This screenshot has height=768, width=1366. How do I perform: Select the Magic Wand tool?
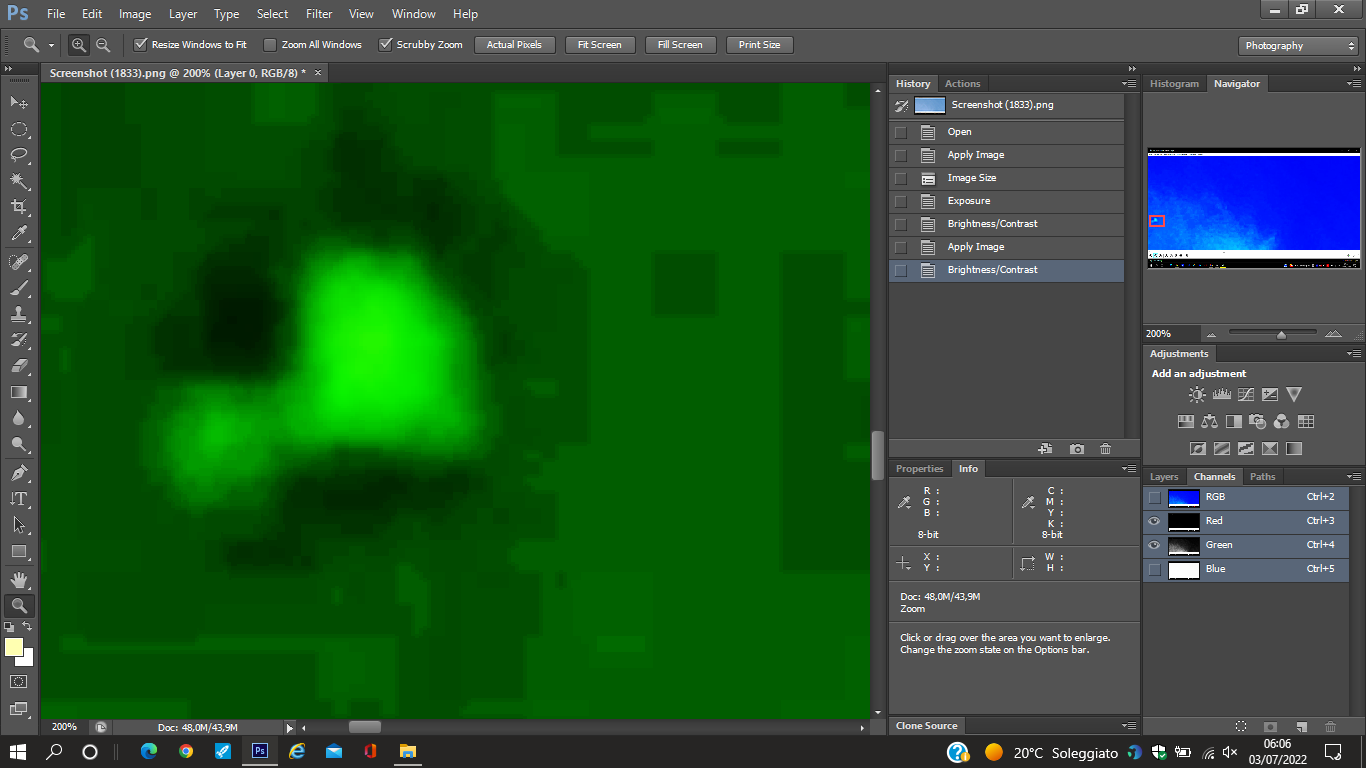pyautogui.click(x=19, y=181)
